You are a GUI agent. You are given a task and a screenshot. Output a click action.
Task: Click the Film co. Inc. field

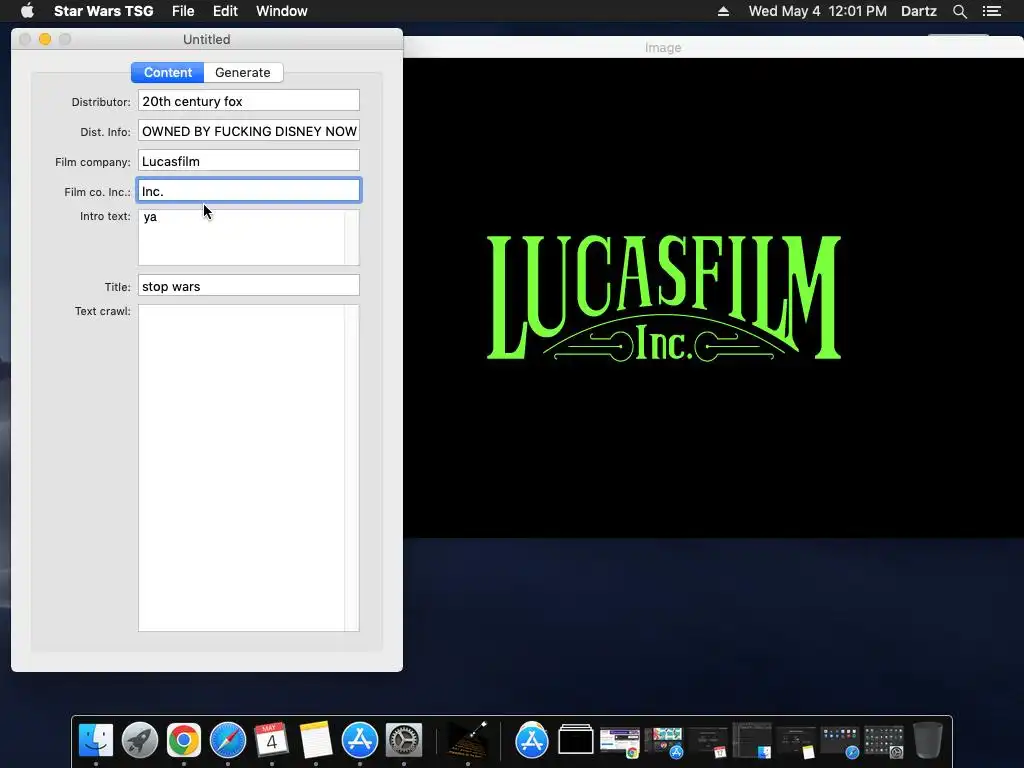[x=249, y=191]
